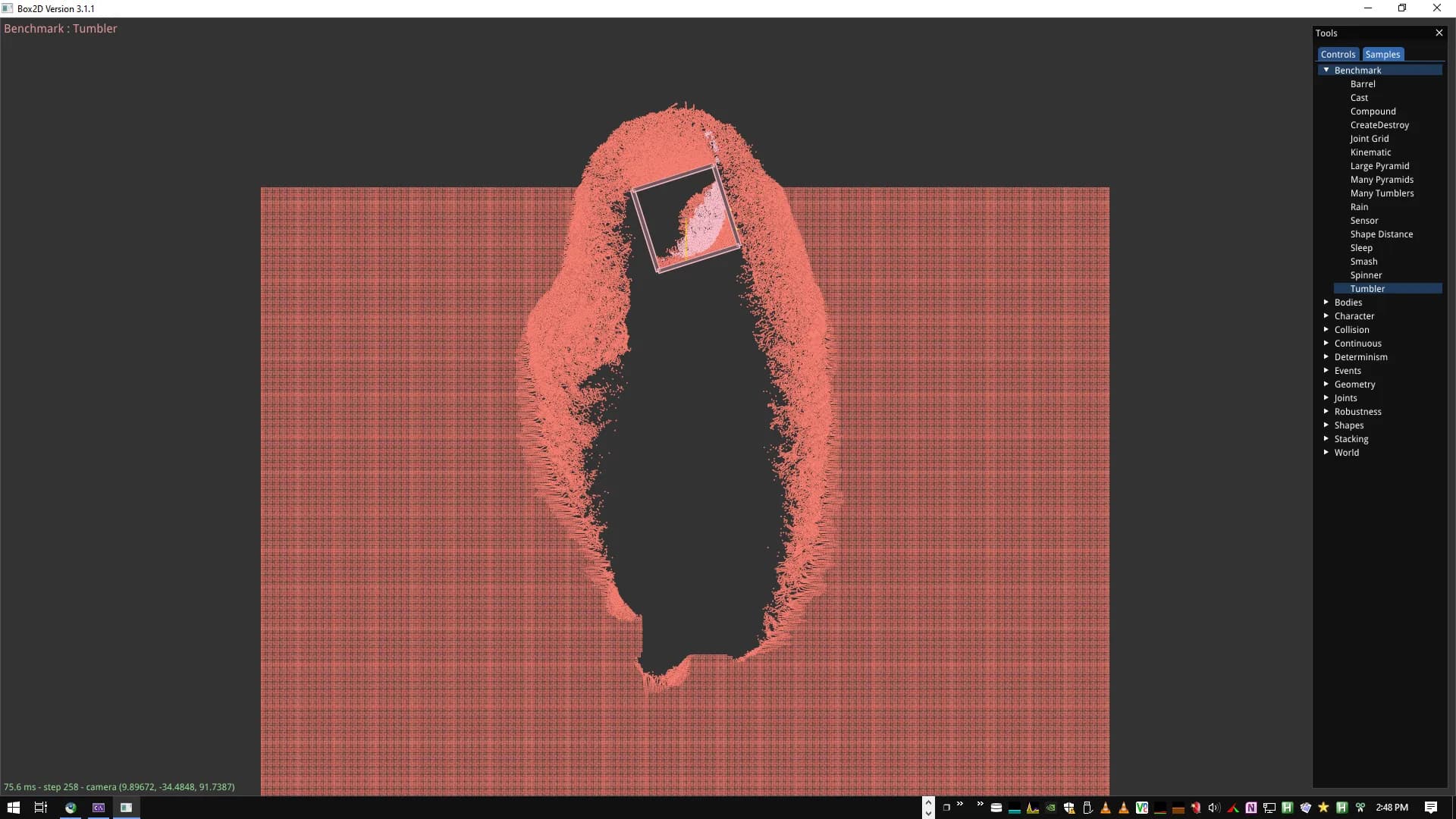Open the Many Tumblers sample

tap(1381, 193)
